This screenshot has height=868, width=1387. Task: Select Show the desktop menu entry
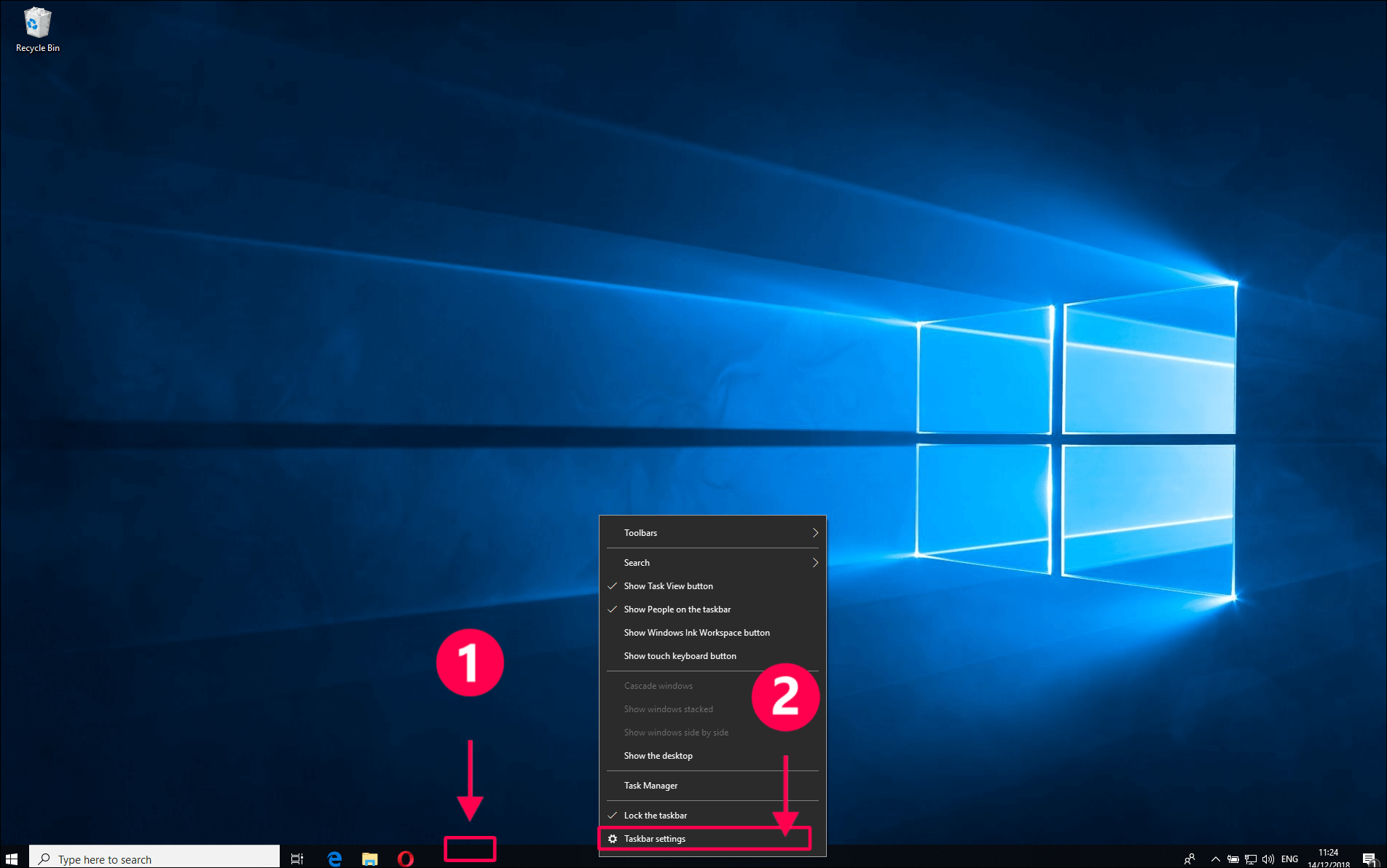tap(712, 756)
